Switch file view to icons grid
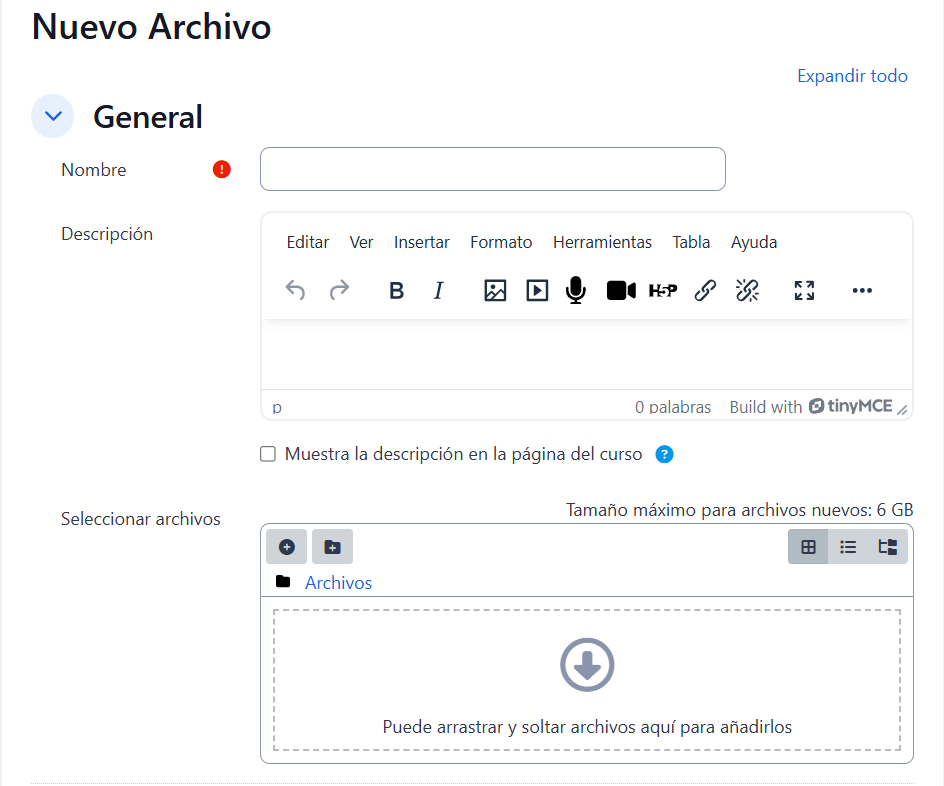The height and width of the screenshot is (786, 944). tap(808, 547)
